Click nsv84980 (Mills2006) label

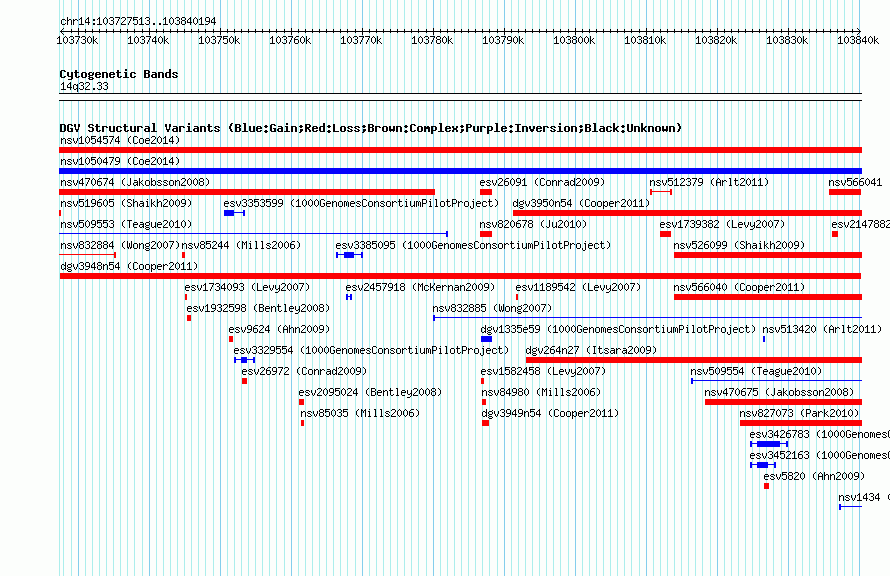541,392
